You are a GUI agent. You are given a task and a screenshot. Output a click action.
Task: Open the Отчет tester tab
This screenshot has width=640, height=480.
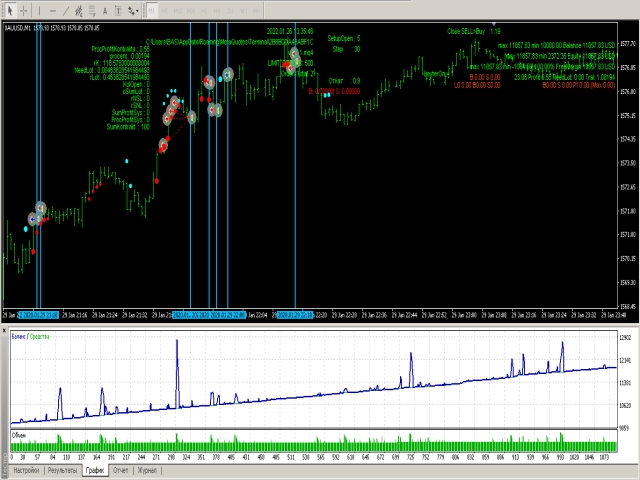pos(121,470)
